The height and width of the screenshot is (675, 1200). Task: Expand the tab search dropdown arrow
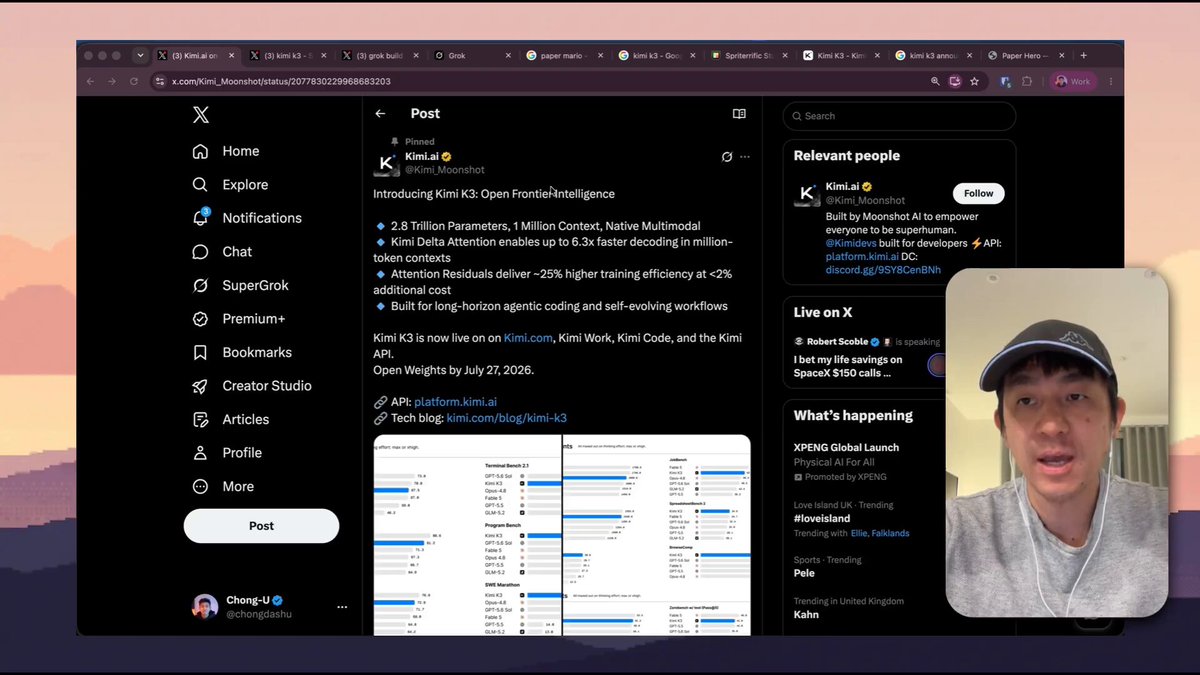point(140,55)
